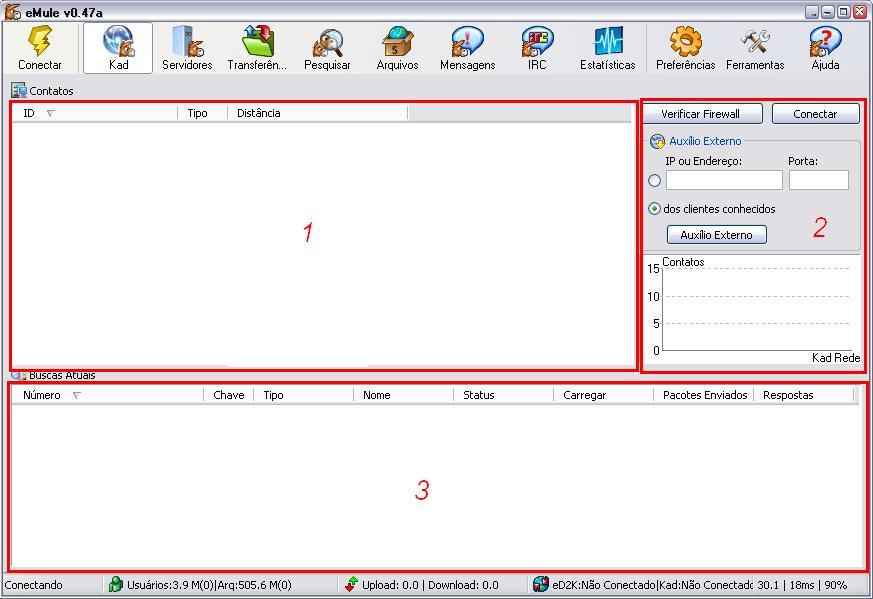Screen dimensions: 873x599
Task: Click the Conectar lightning toolbar icon
Action: [40, 48]
